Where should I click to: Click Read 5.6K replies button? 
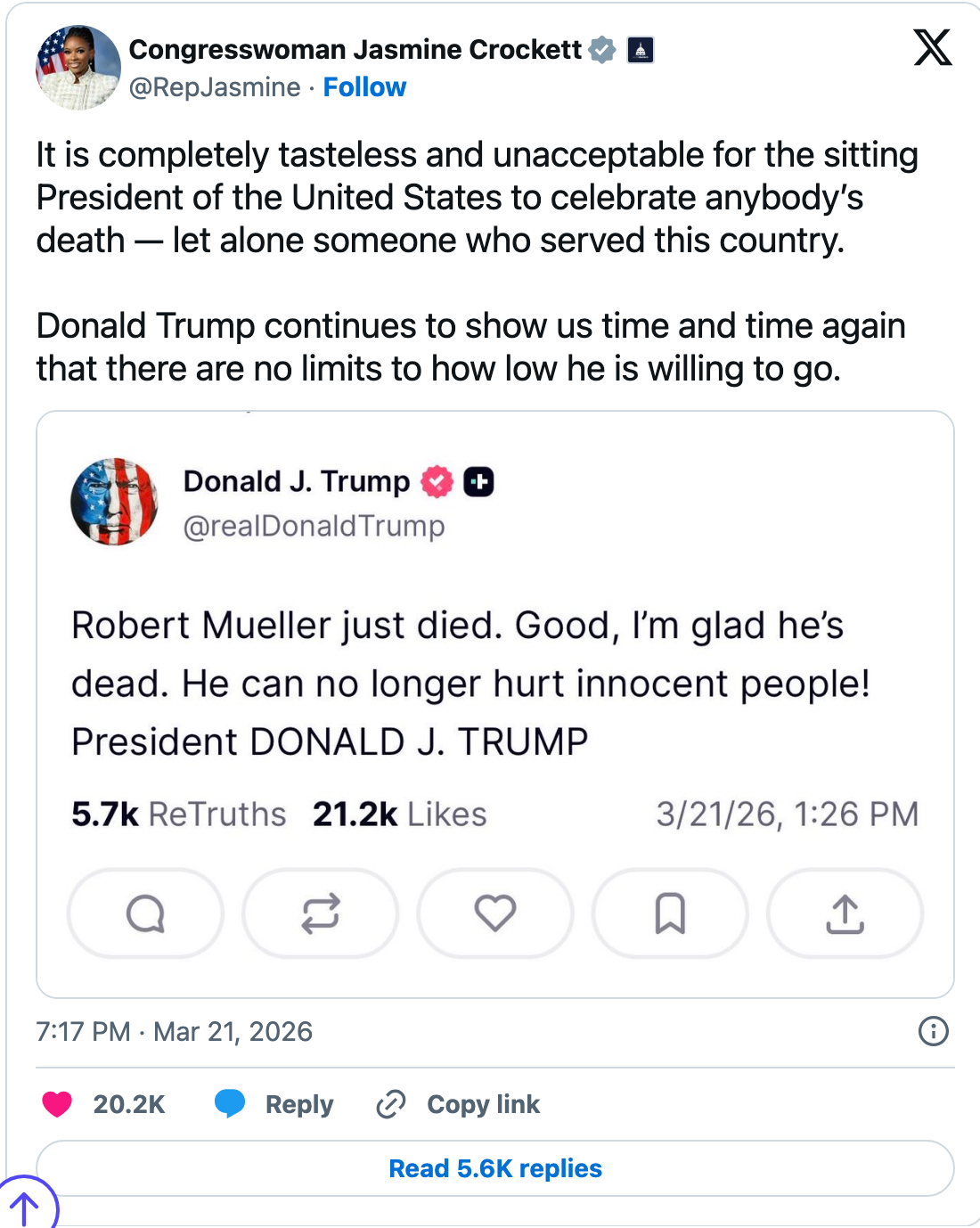click(494, 1168)
